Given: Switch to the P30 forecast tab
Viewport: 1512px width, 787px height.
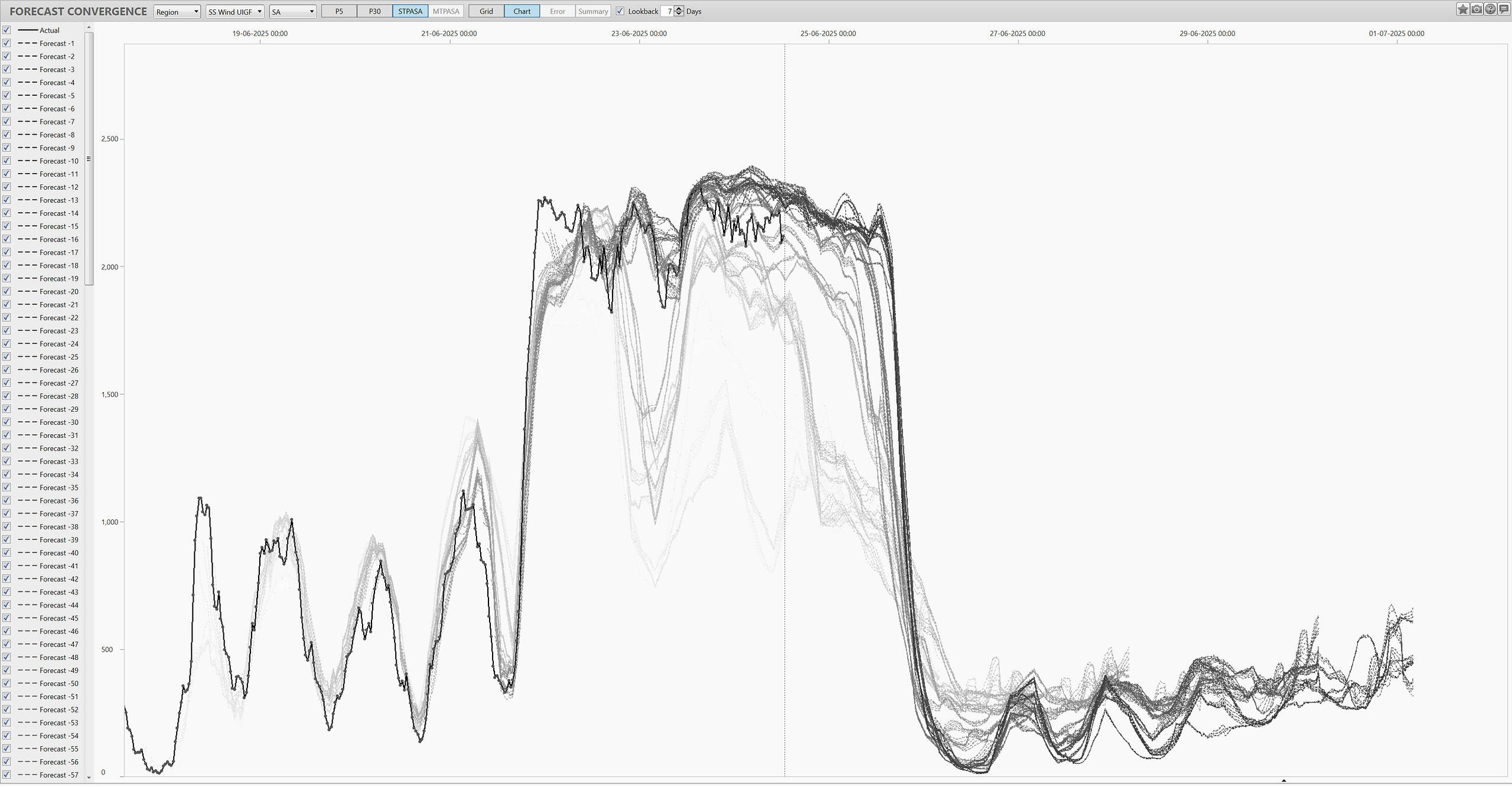Looking at the screenshot, I should (374, 11).
